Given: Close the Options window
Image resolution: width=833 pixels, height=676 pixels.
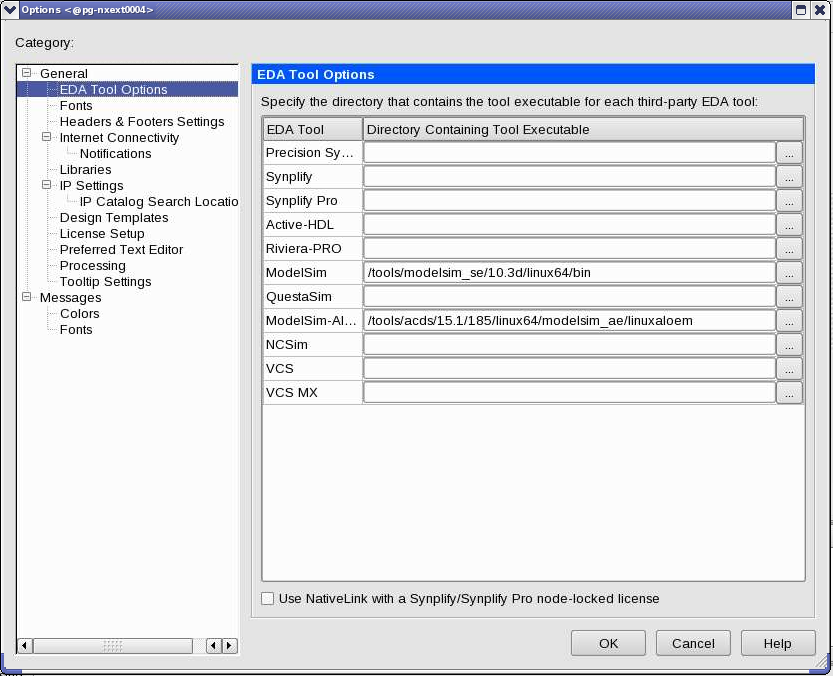Looking at the screenshot, I should pyautogui.click(x=820, y=10).
